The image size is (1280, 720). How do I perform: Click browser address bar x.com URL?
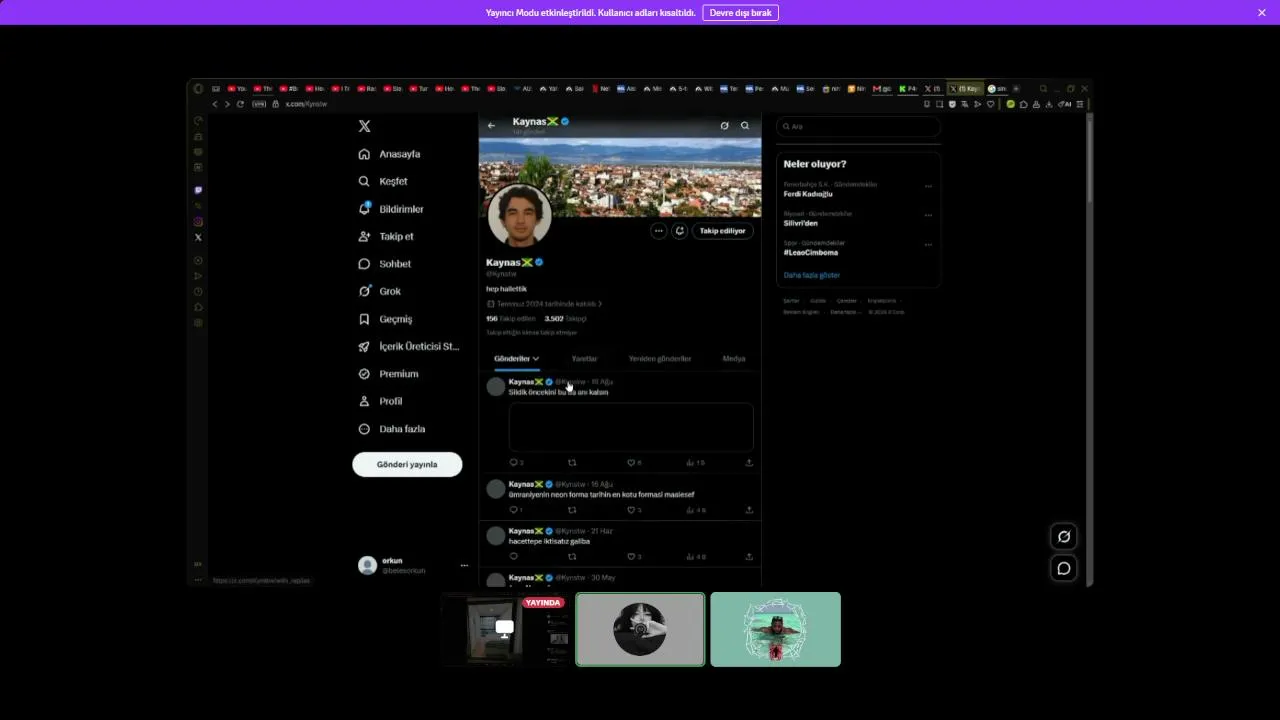[306, 104]
